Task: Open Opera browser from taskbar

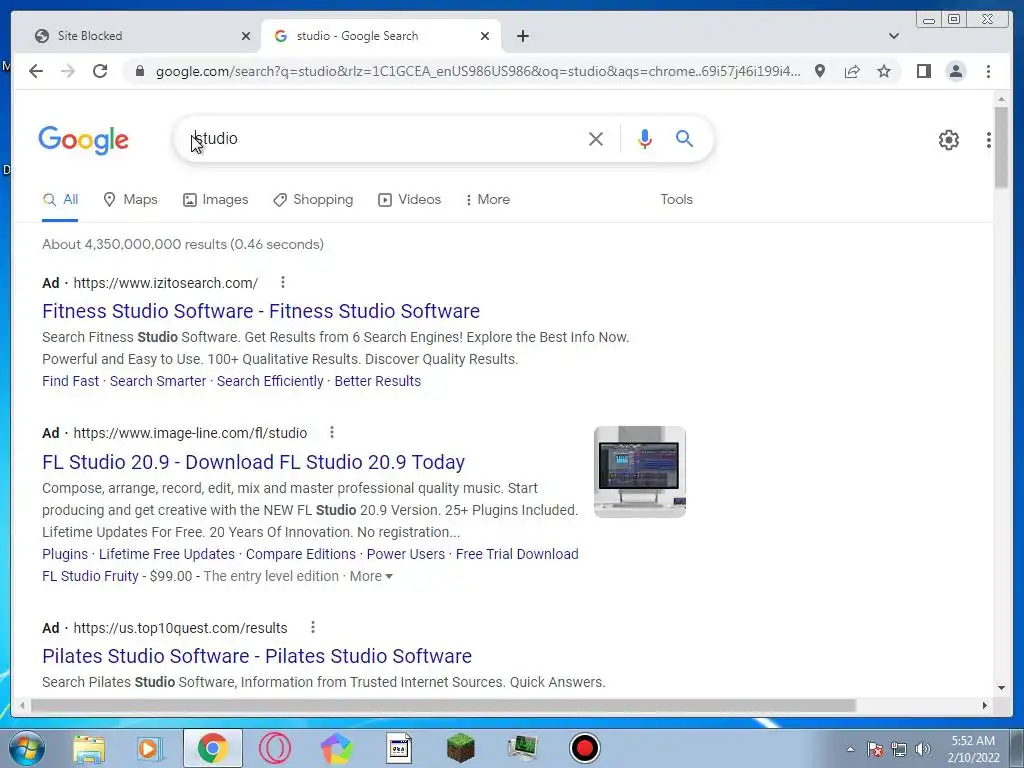Action: (x=274, y=748)
